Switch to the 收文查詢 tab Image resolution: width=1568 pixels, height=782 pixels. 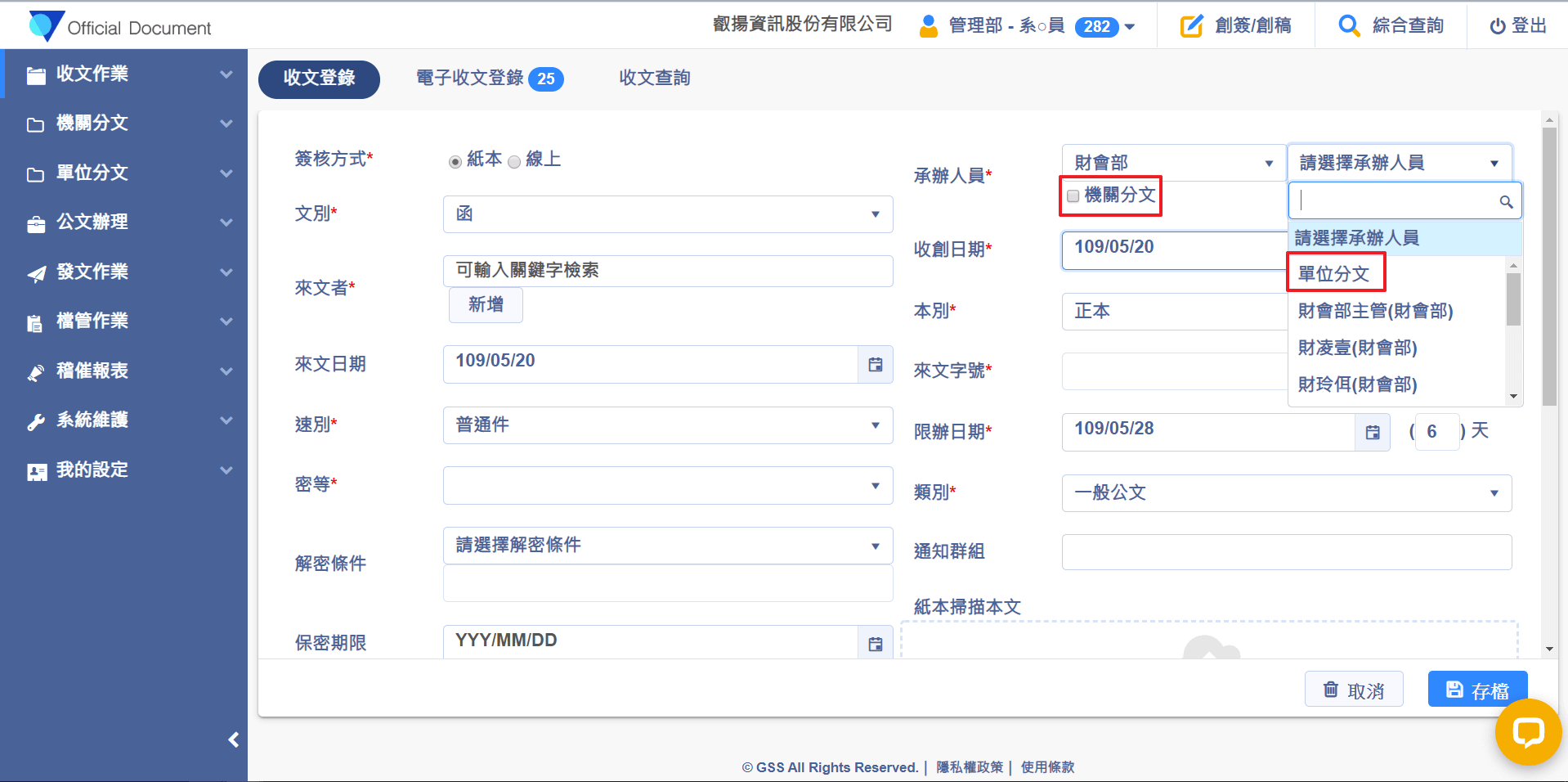tap(654, 79)
